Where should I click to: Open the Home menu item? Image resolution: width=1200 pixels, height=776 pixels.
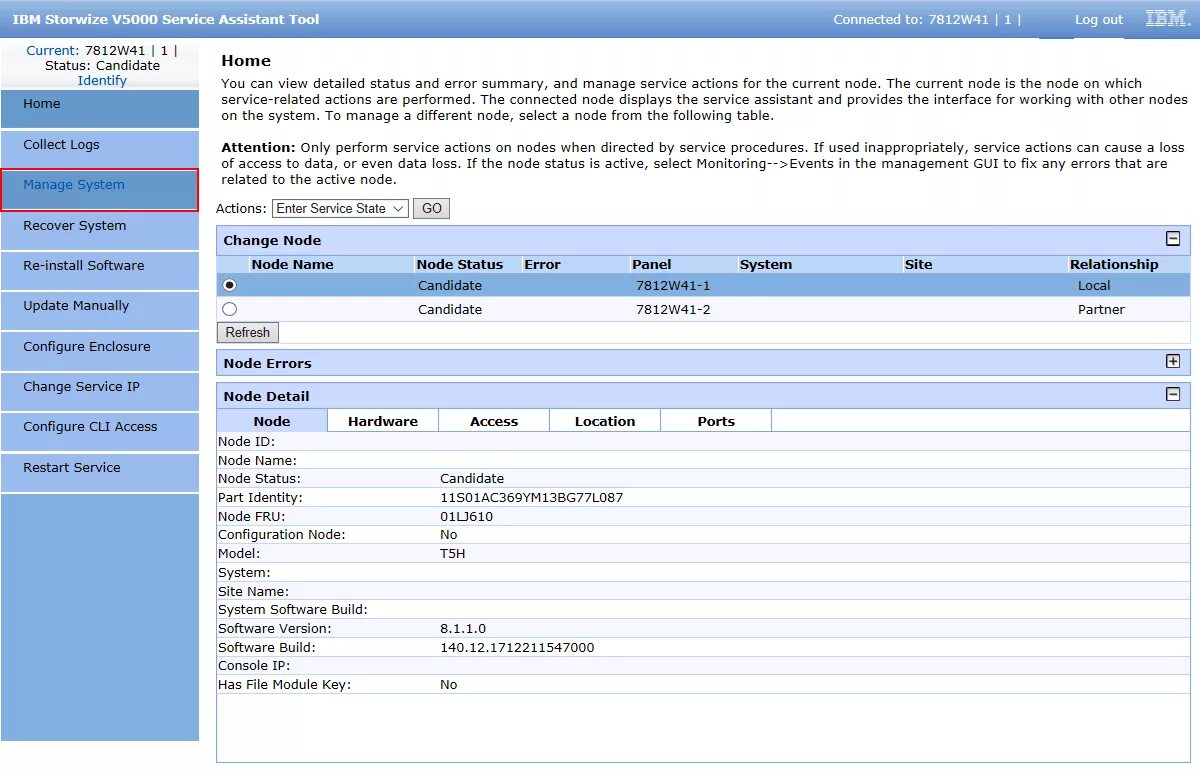point(100,109)
